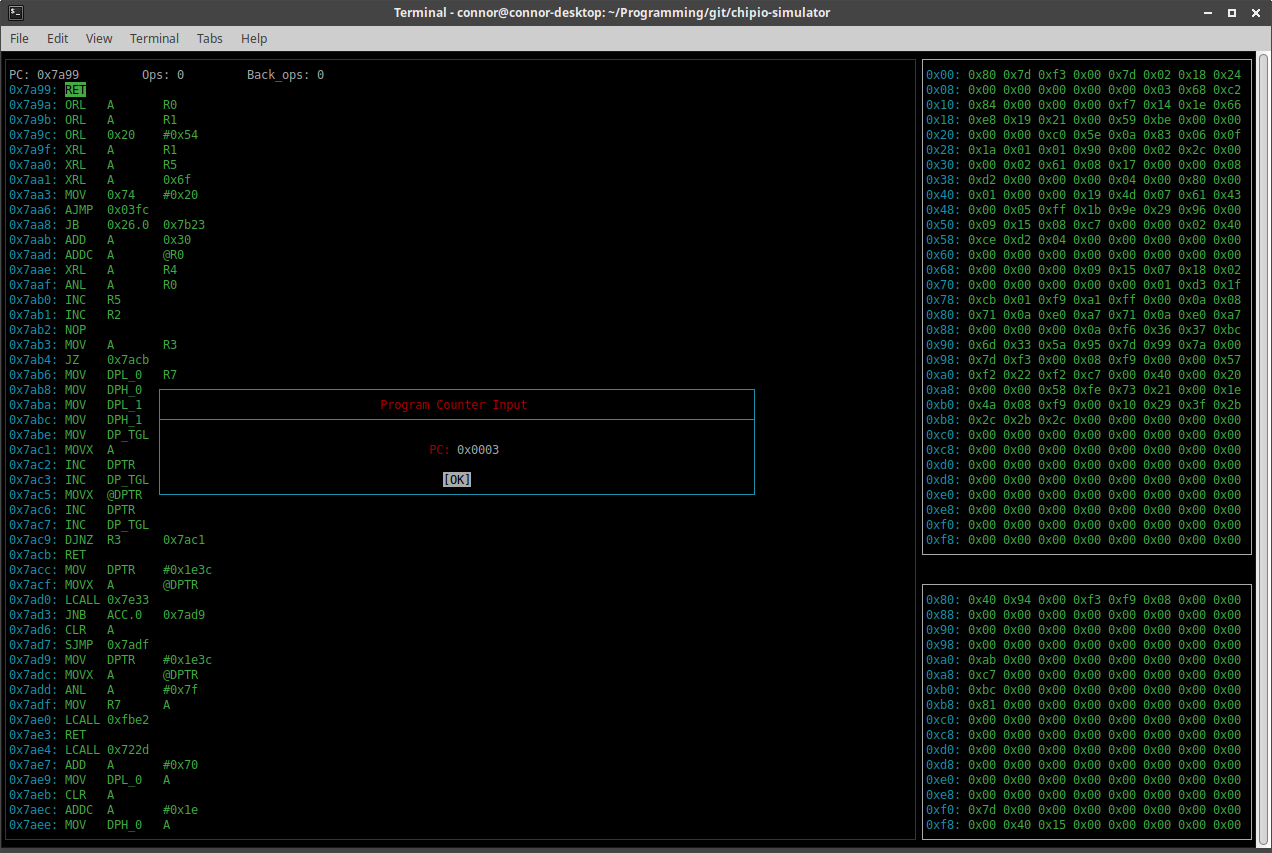The width and height of the screenshot is (1272, 853).
Task: Click upper memory row 0xa0 address label
Action: [x=943, y=375]
